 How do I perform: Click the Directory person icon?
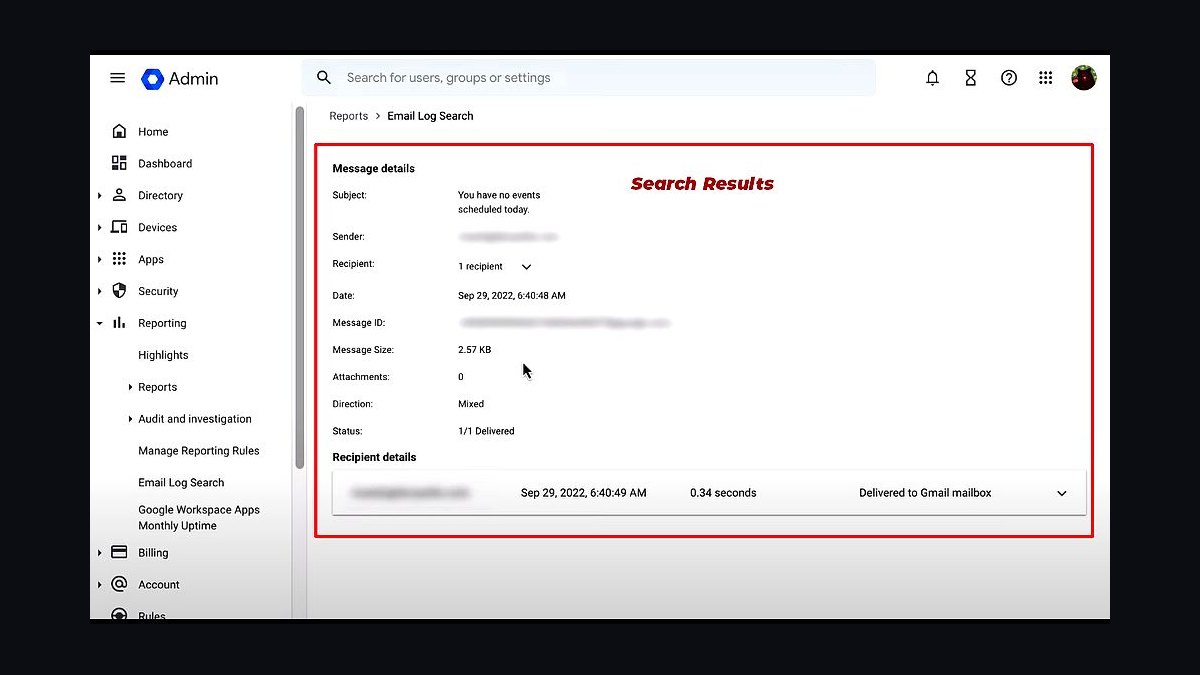click(119, 195)
